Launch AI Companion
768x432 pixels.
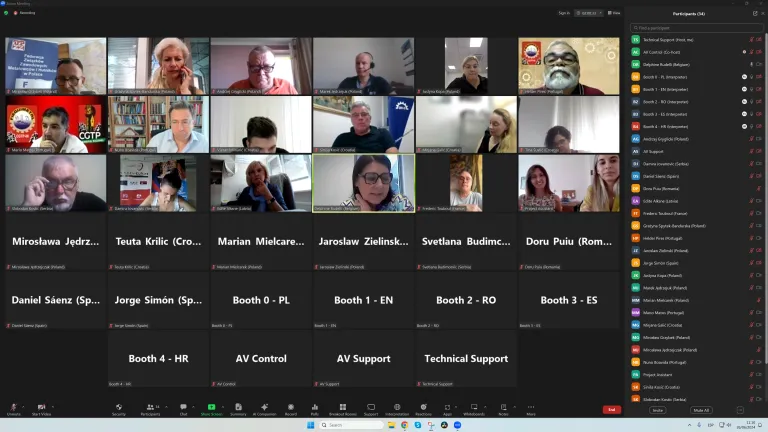tap(264, 409)
